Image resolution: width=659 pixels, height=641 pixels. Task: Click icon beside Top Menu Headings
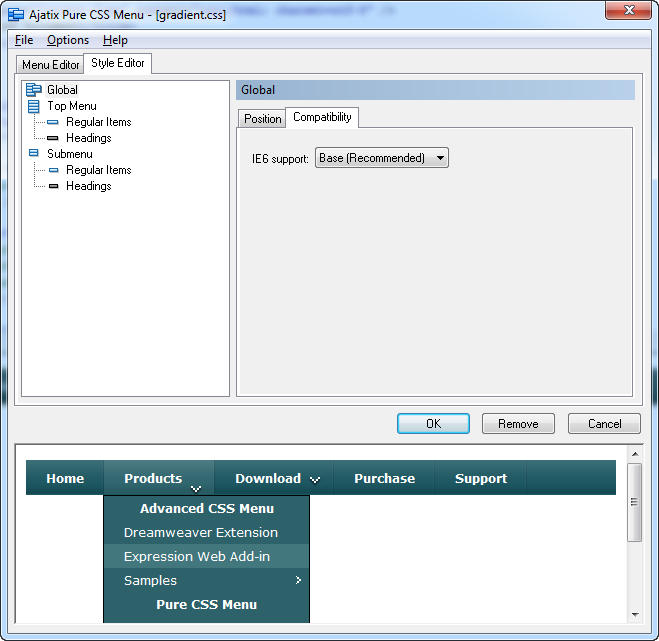53,138
